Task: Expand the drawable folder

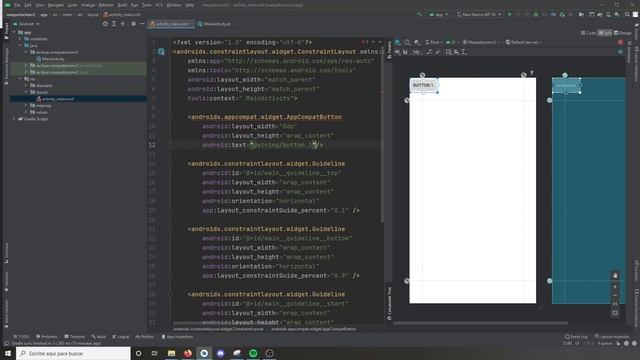Action: [x=27, y=86]
